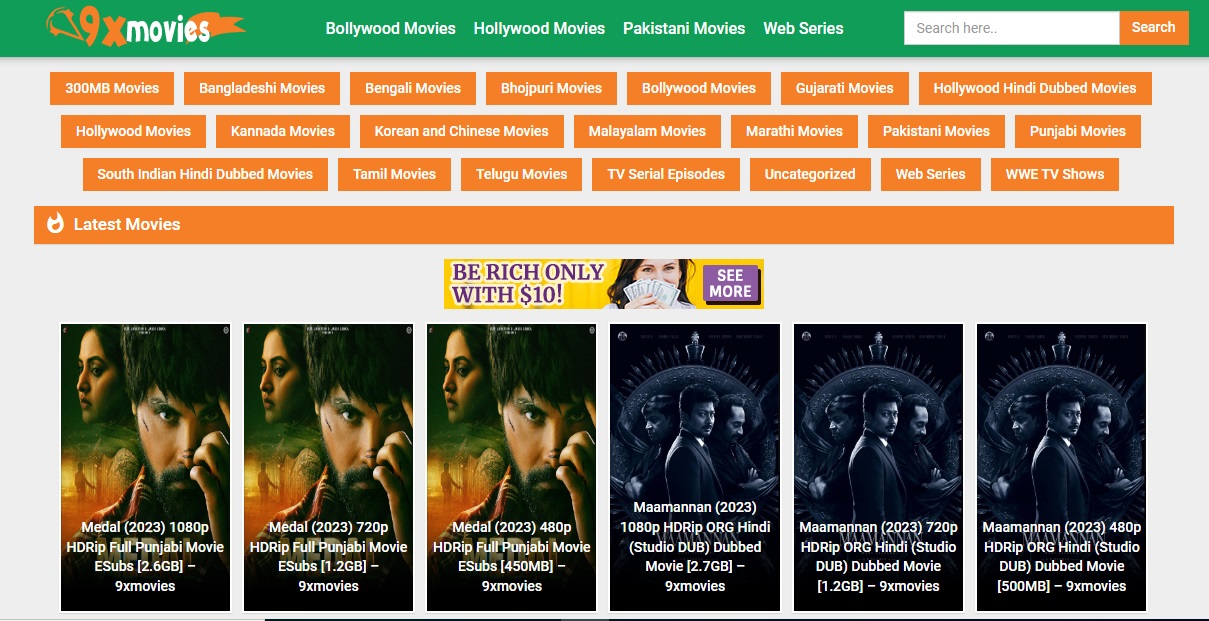Open Hollywood Movies in the top navigation bar

(x=539, y=28)
